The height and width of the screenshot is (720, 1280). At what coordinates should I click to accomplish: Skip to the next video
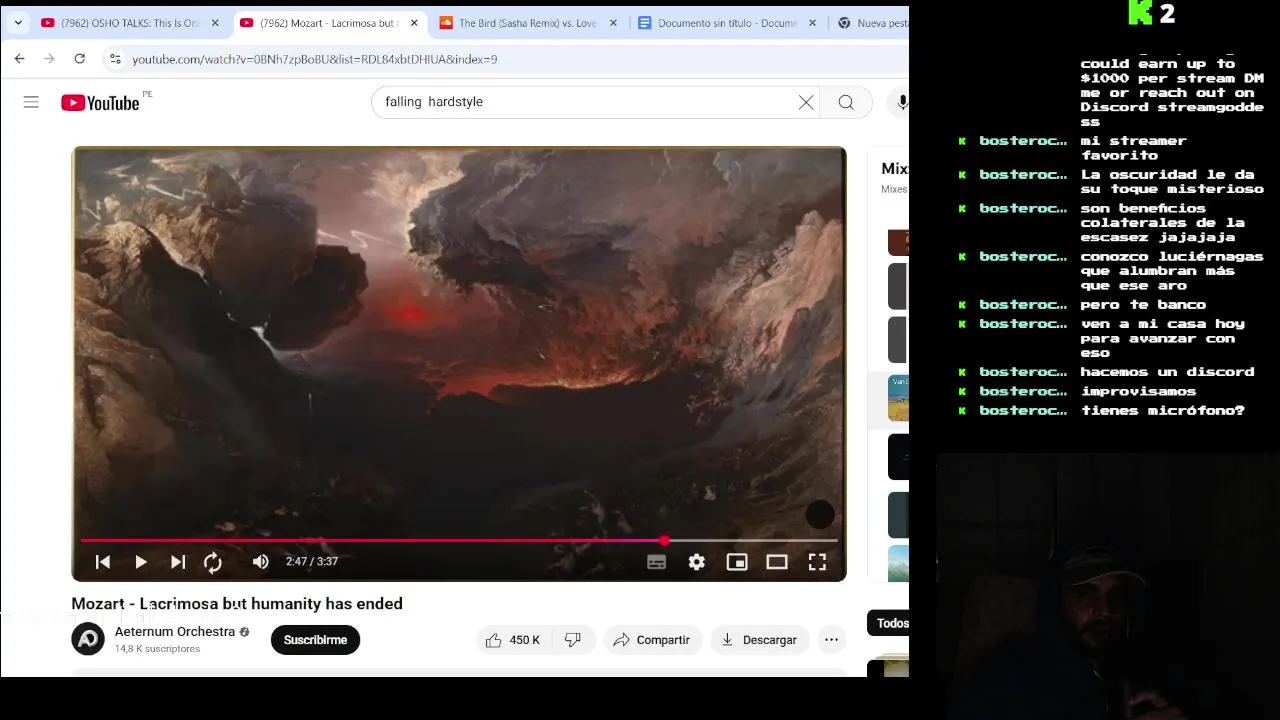(x=177, y=562)
